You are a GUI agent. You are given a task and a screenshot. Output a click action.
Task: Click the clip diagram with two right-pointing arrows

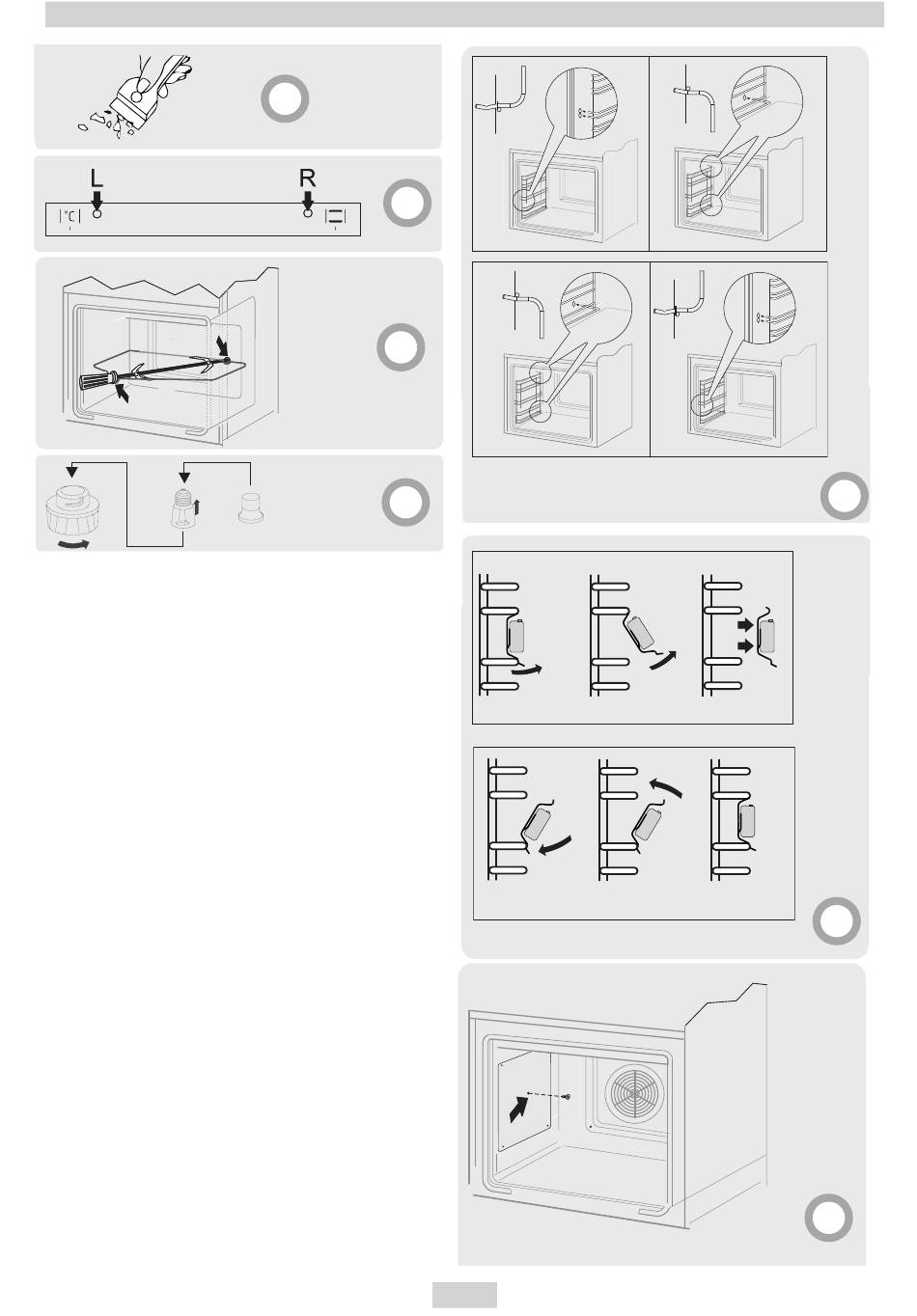pos(741,635)
